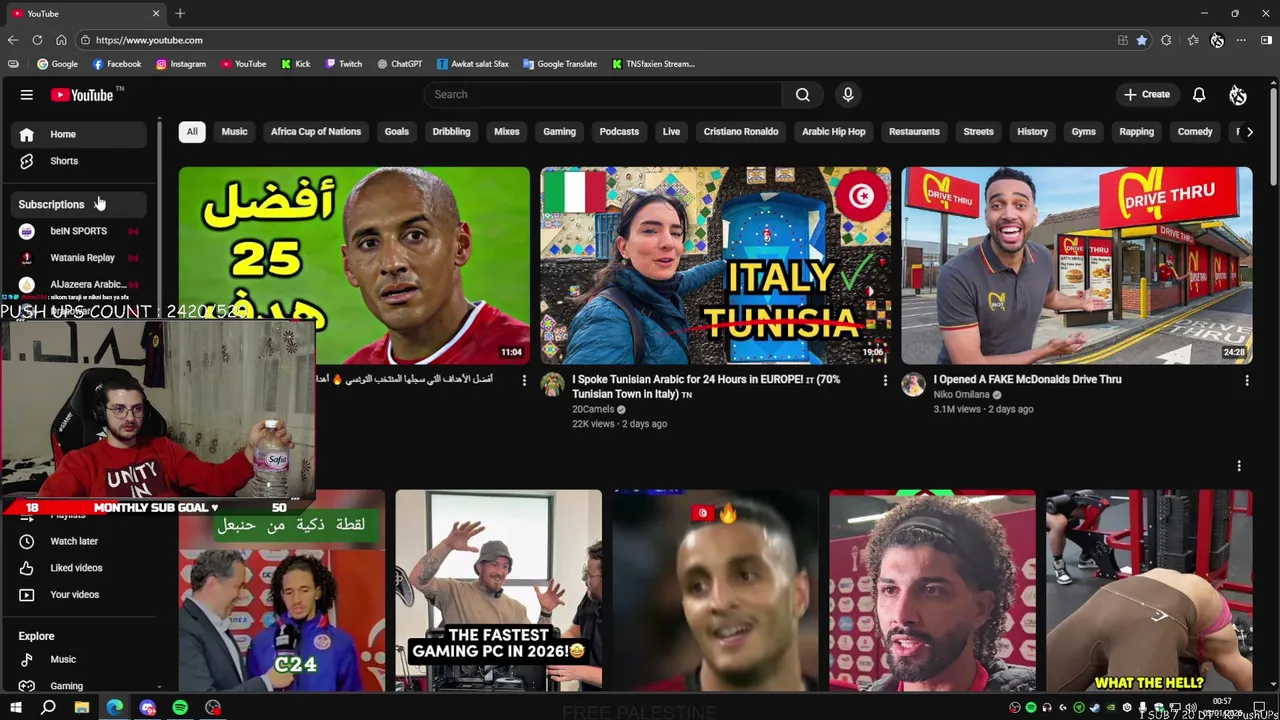The height and width of the screenshot is (720, 1280).
Task: Start voice search with microphone icon
Action: [x=848, y=94]
